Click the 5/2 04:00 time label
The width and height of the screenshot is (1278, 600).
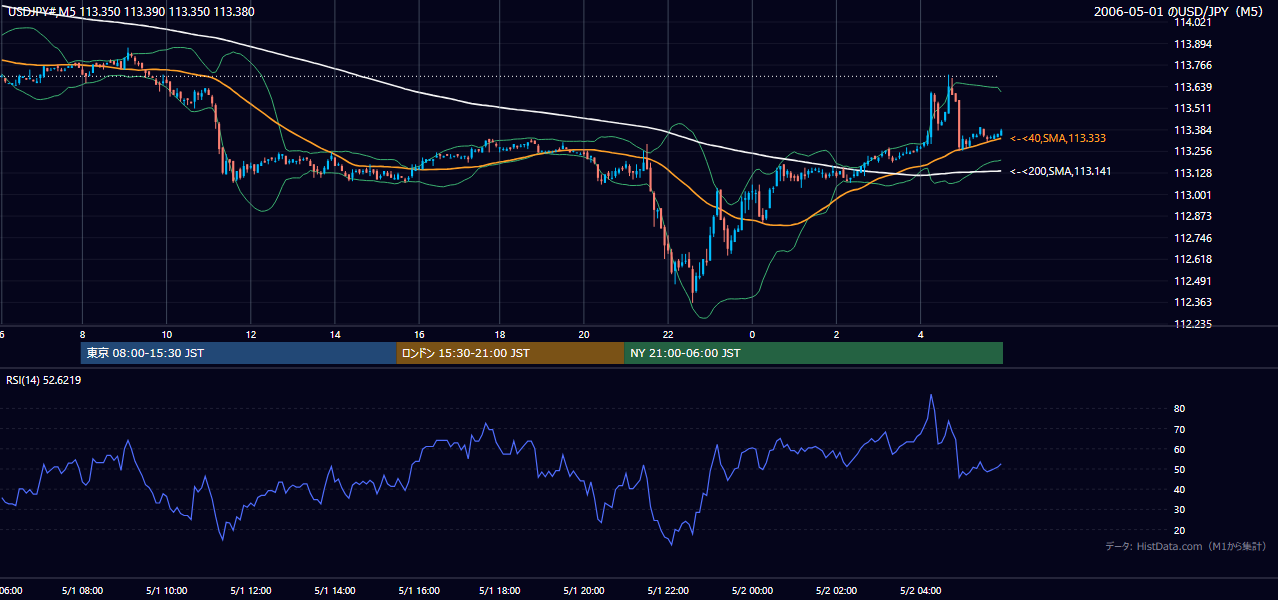point(921,591)
